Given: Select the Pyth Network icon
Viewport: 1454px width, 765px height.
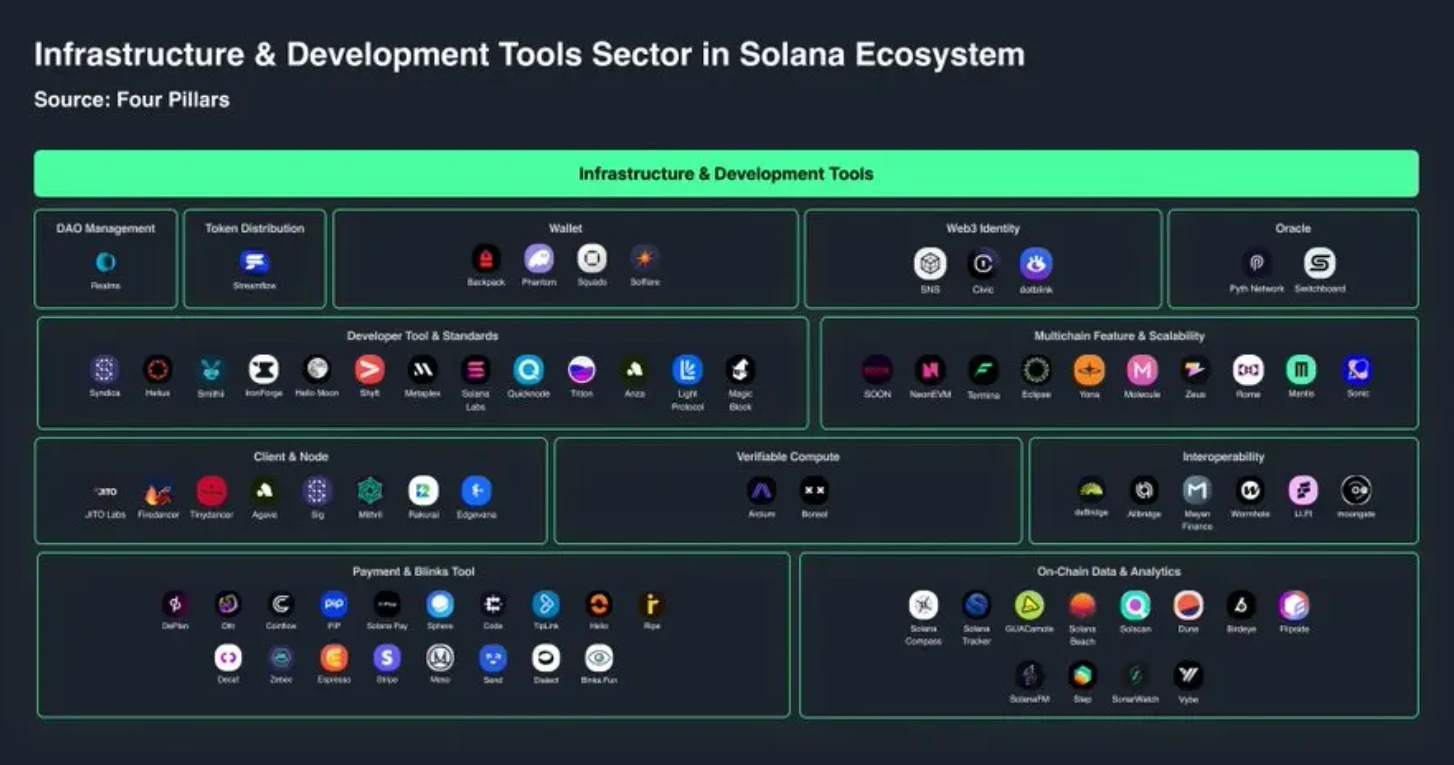Looking at the screenshot, I should pos(1257,264).
